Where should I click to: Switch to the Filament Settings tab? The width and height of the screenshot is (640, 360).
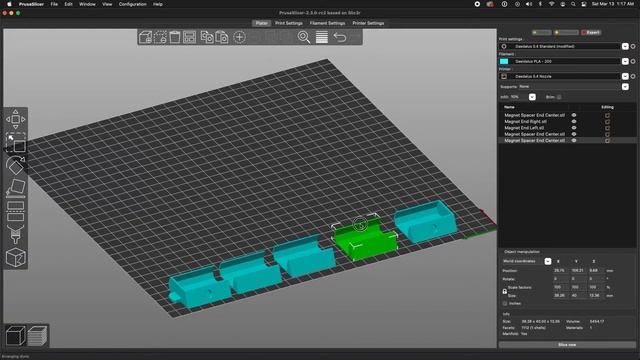coord(327,23)
